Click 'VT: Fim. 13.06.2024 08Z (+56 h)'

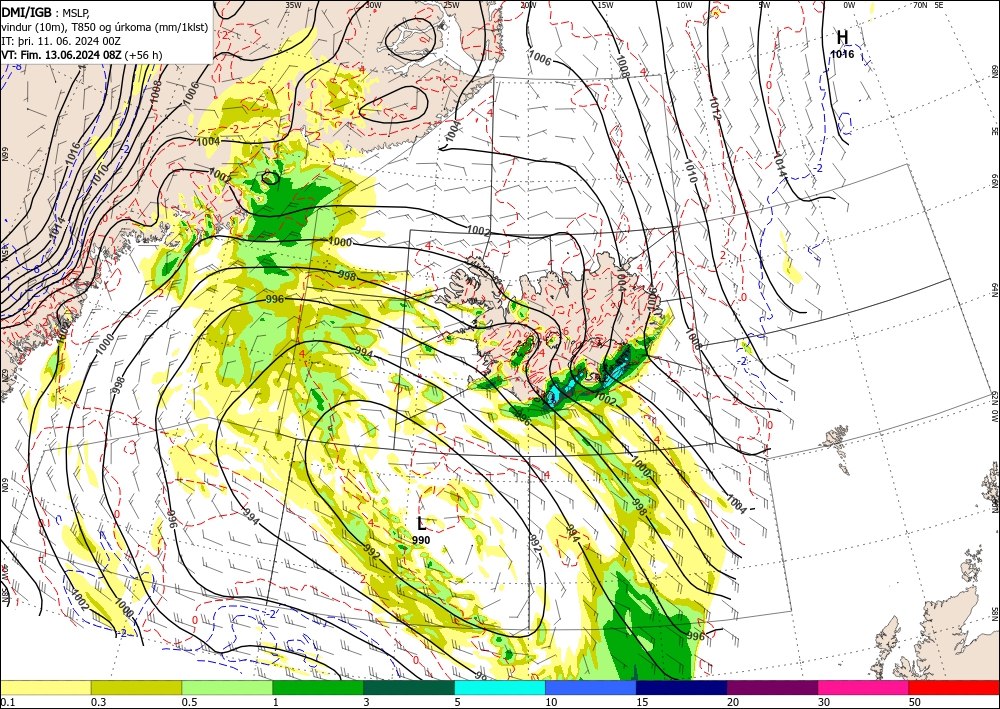click(82, 55)
